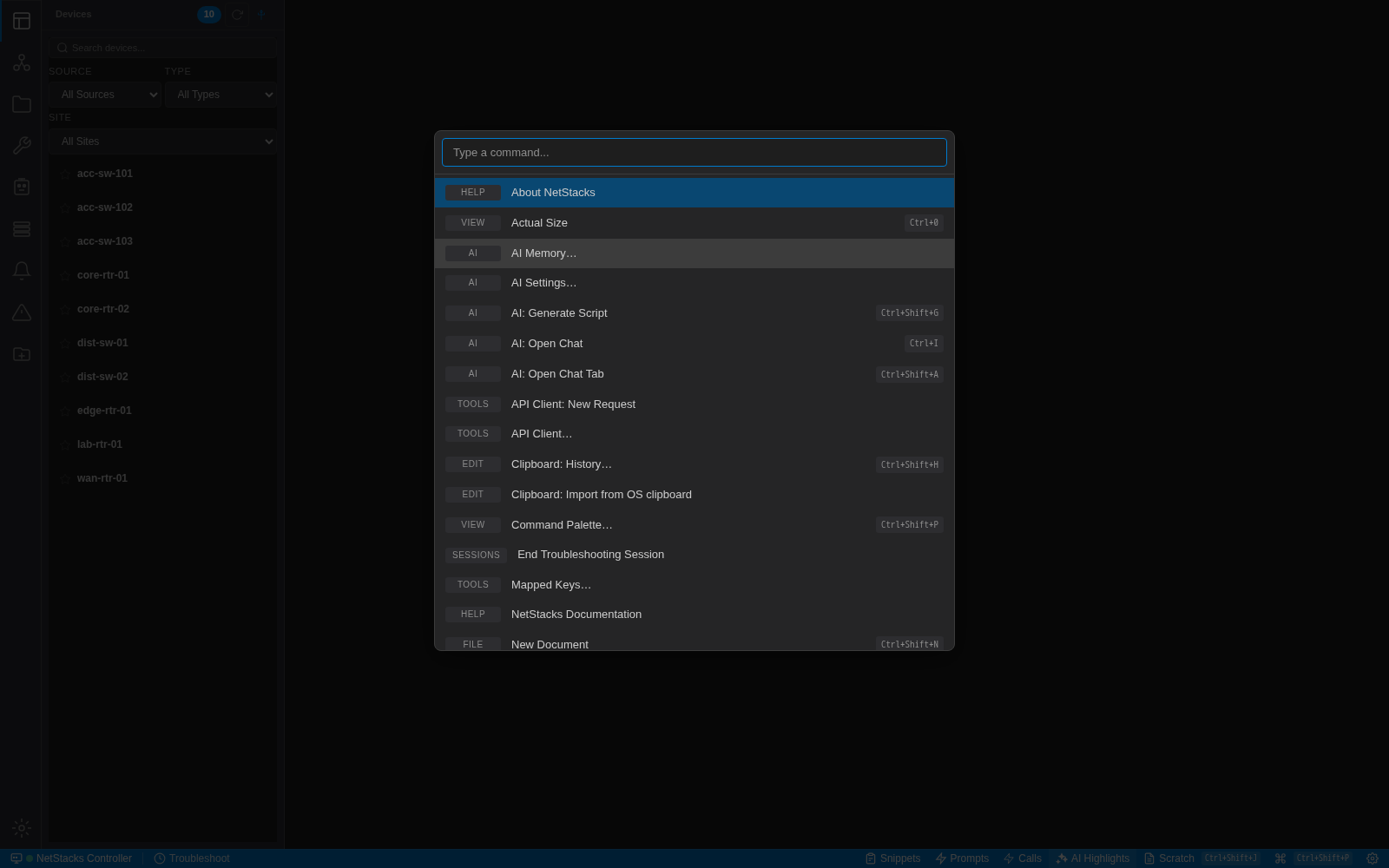This screenshot has width=1389, height=868.
Task: Click the device count badge 10
Action: (x=209, y=15)
